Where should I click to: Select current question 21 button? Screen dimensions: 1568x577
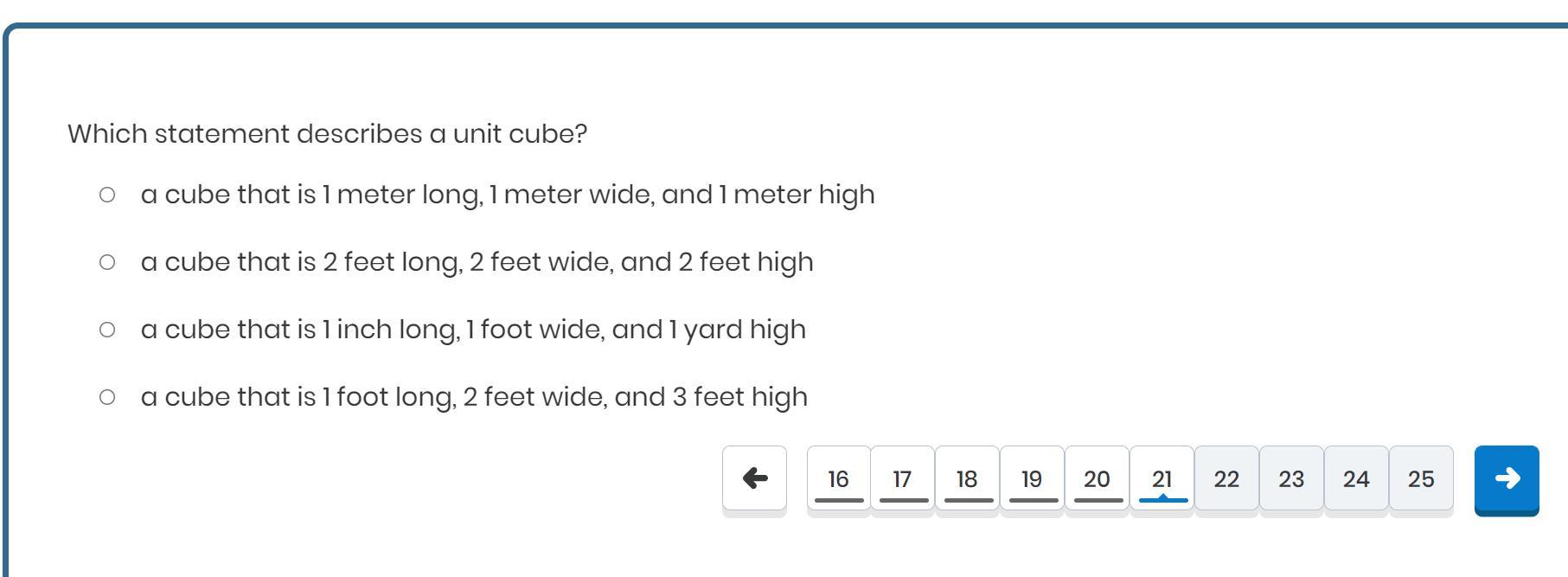(1162, 479)
